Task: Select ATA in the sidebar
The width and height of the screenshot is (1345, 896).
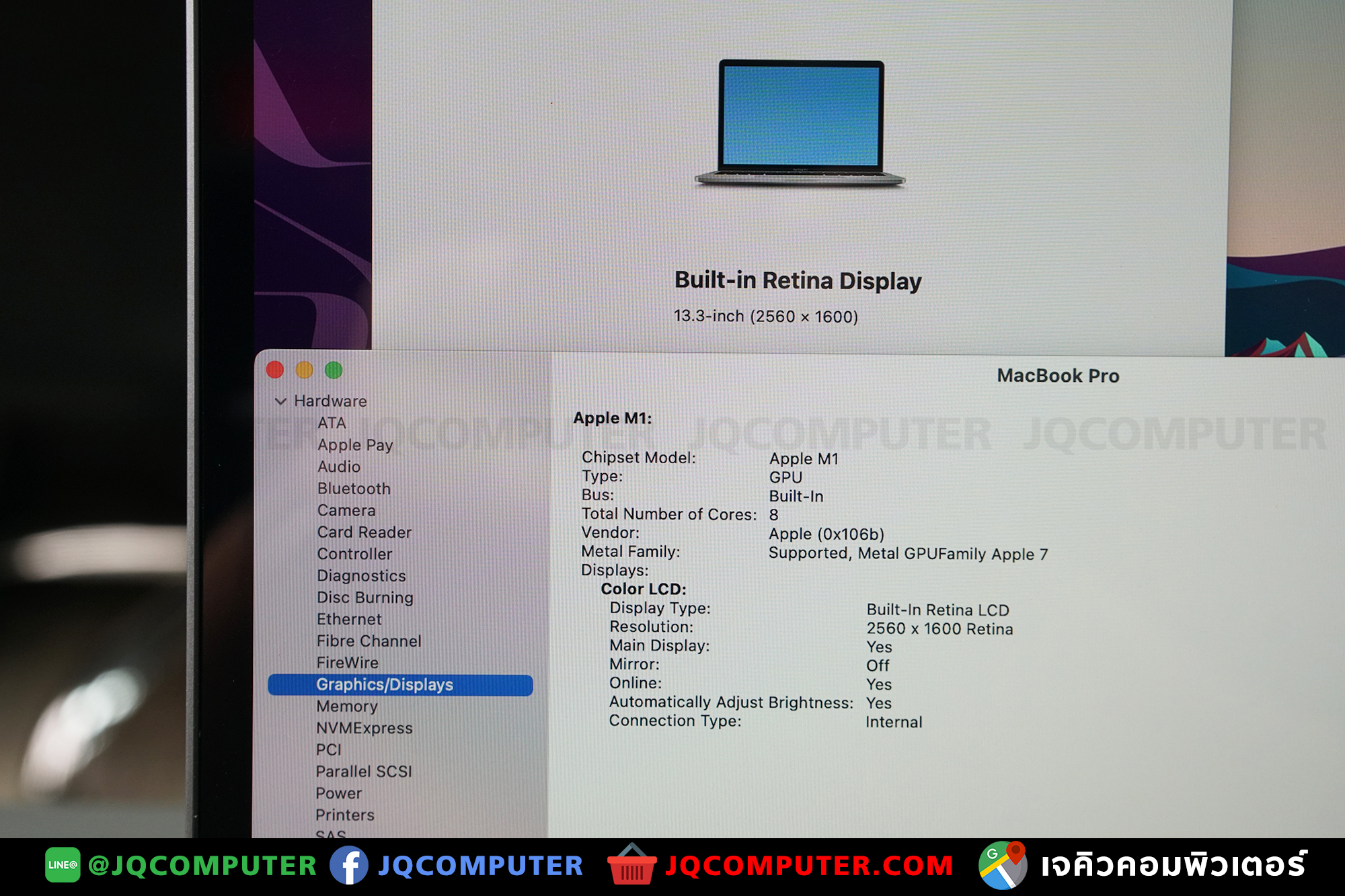Action: (x=332, y=423)
